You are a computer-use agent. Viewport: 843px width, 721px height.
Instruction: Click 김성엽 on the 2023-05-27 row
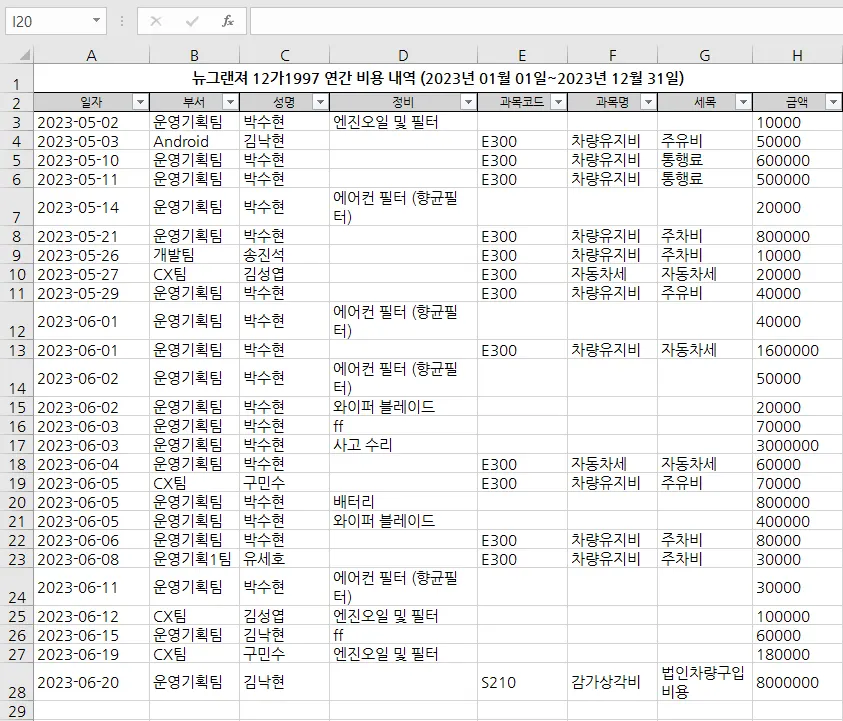click(x=284, y=274)
